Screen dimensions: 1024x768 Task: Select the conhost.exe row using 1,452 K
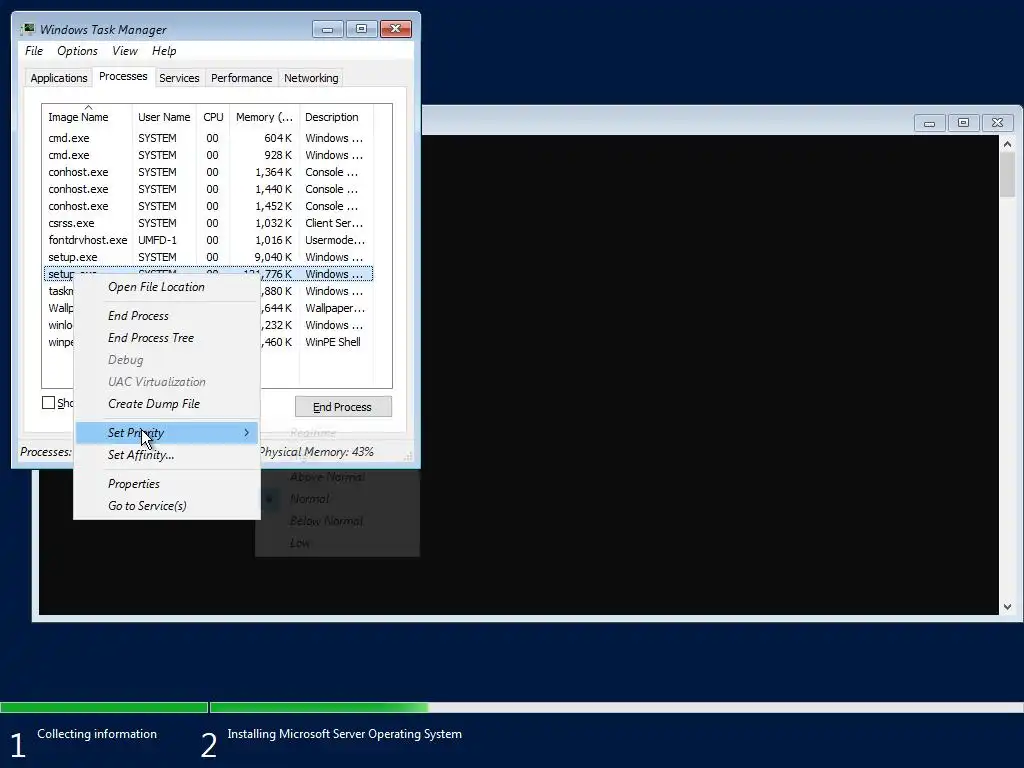[x=208, y=206]
